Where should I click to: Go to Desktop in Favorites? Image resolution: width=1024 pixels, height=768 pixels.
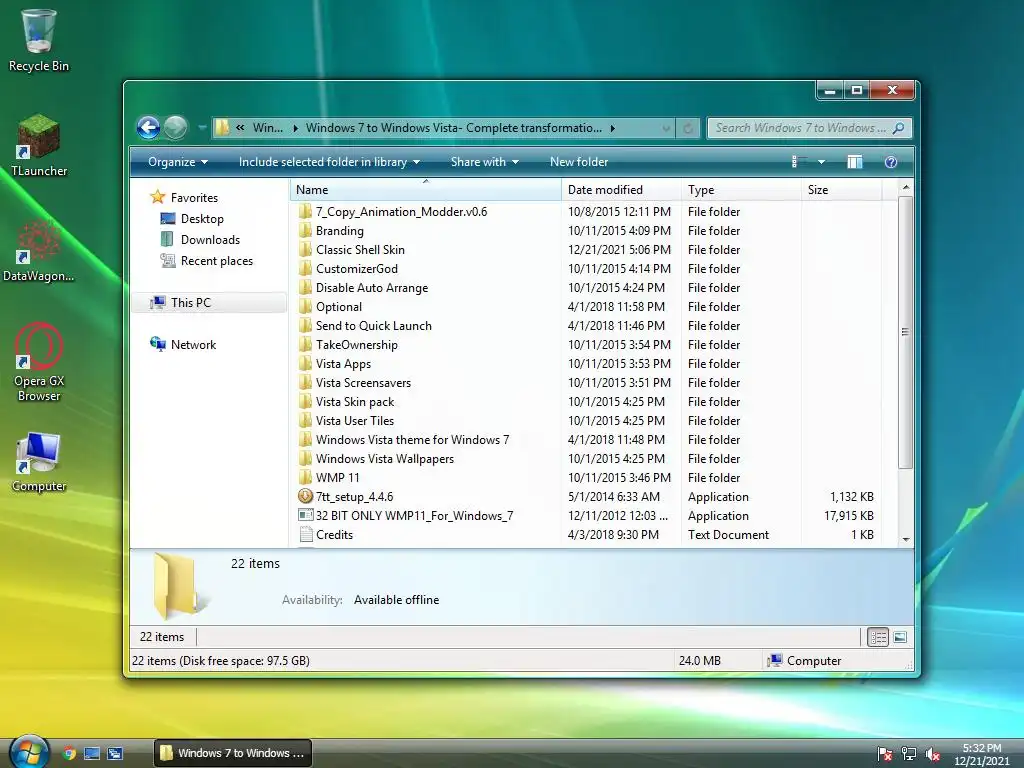coord(202,219)
